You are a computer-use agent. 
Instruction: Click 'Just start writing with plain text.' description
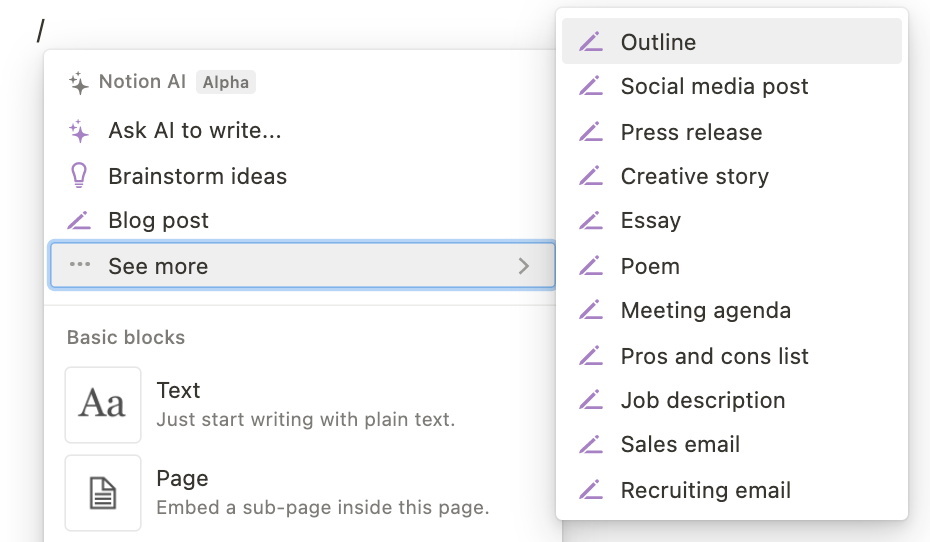[305, 419]
